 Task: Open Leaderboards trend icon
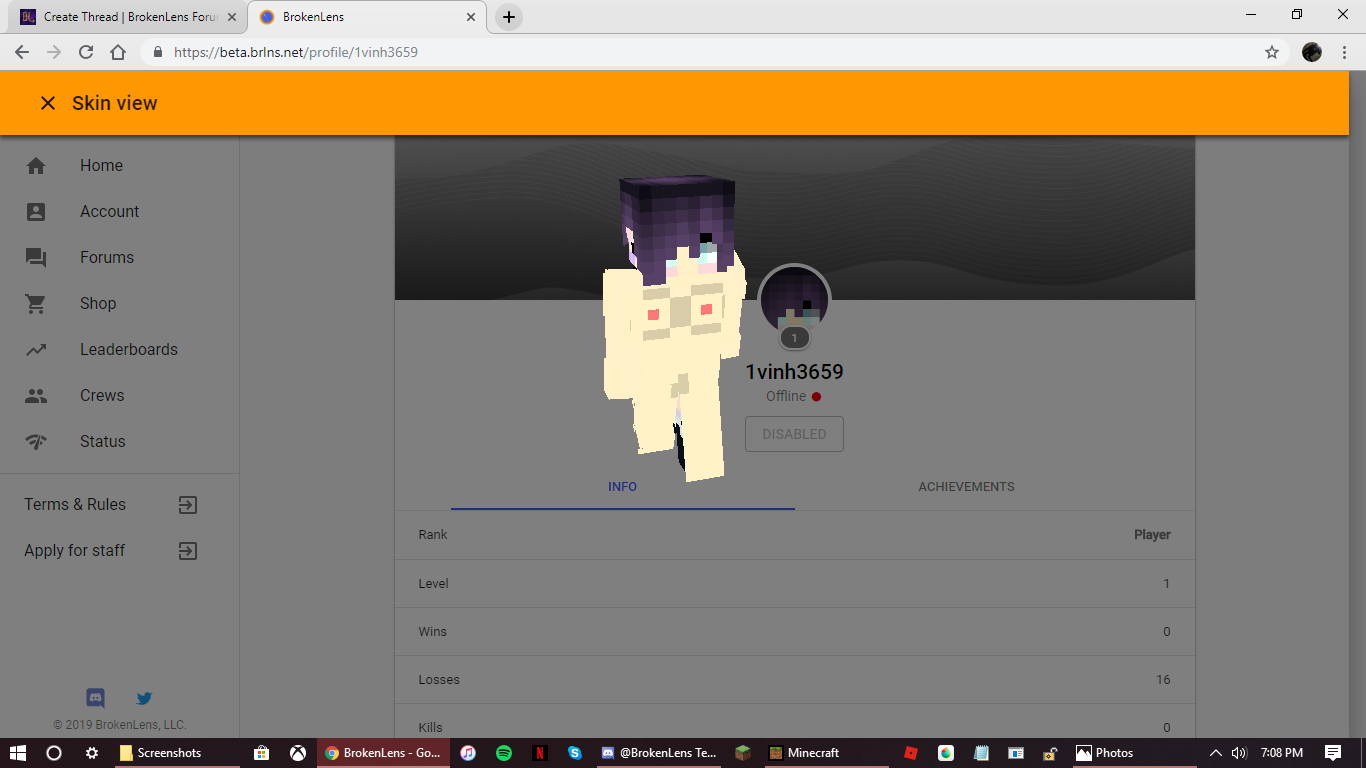(36, 350)
